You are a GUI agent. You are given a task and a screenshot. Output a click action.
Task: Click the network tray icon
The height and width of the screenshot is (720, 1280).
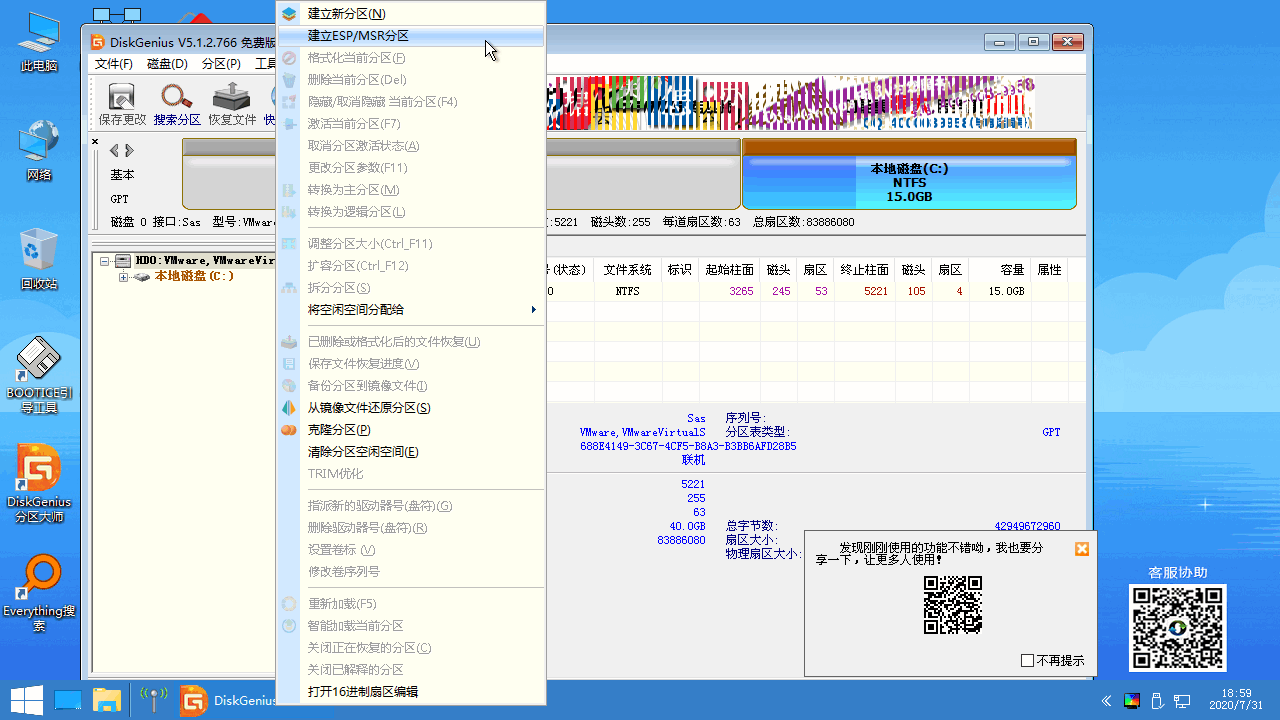click(x=1182, y=700)
